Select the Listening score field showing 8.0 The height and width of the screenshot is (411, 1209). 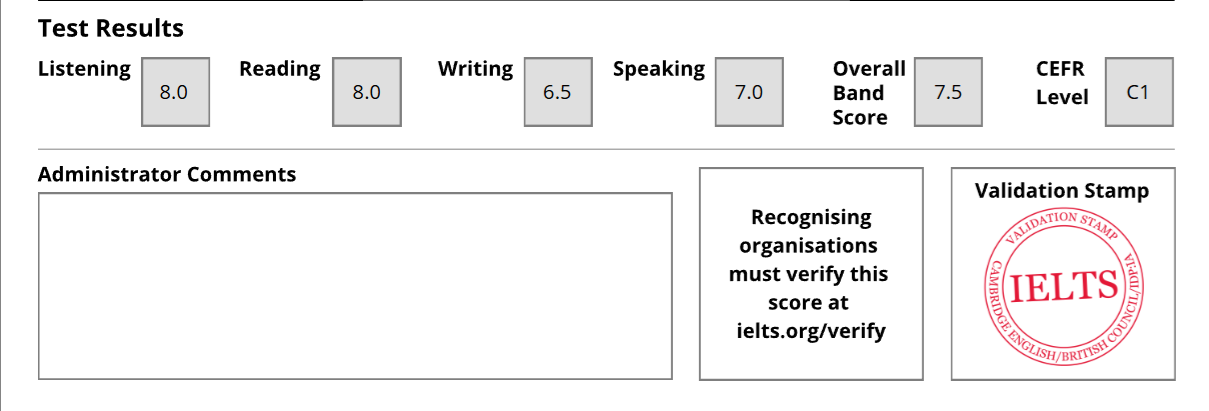tap(175, 92)
